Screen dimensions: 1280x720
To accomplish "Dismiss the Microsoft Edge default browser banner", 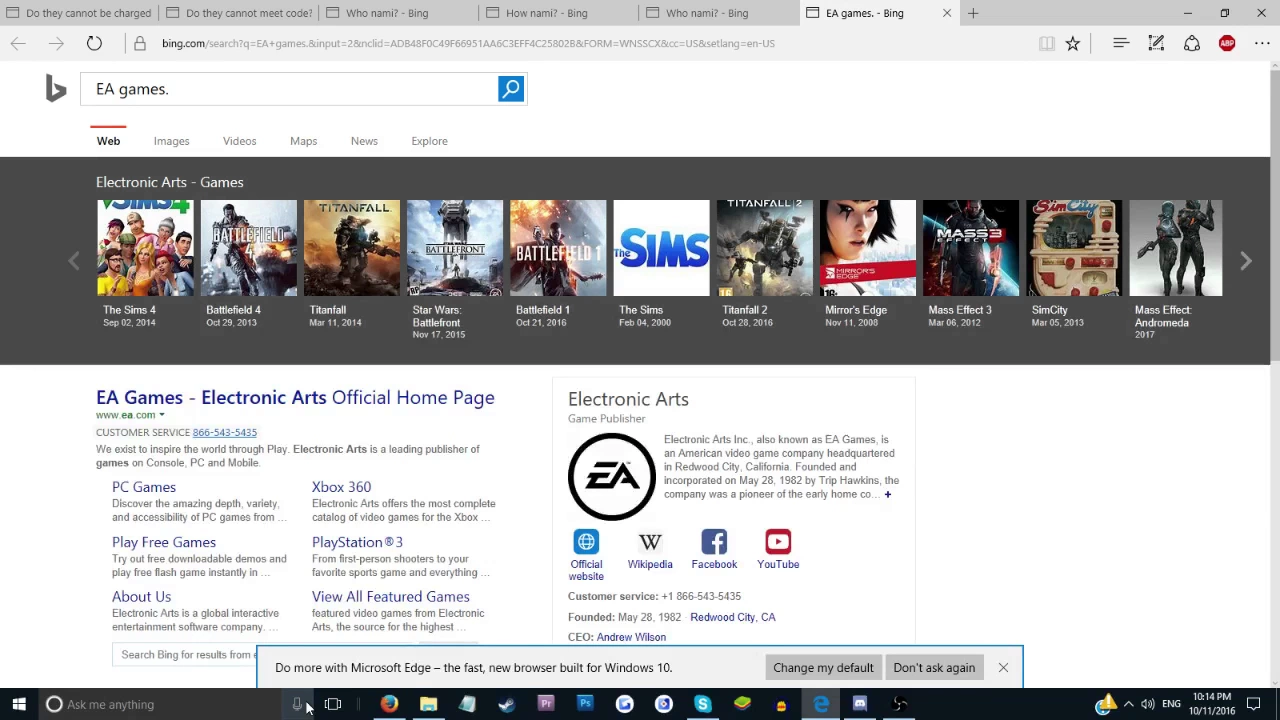I will click(1003, 668).
